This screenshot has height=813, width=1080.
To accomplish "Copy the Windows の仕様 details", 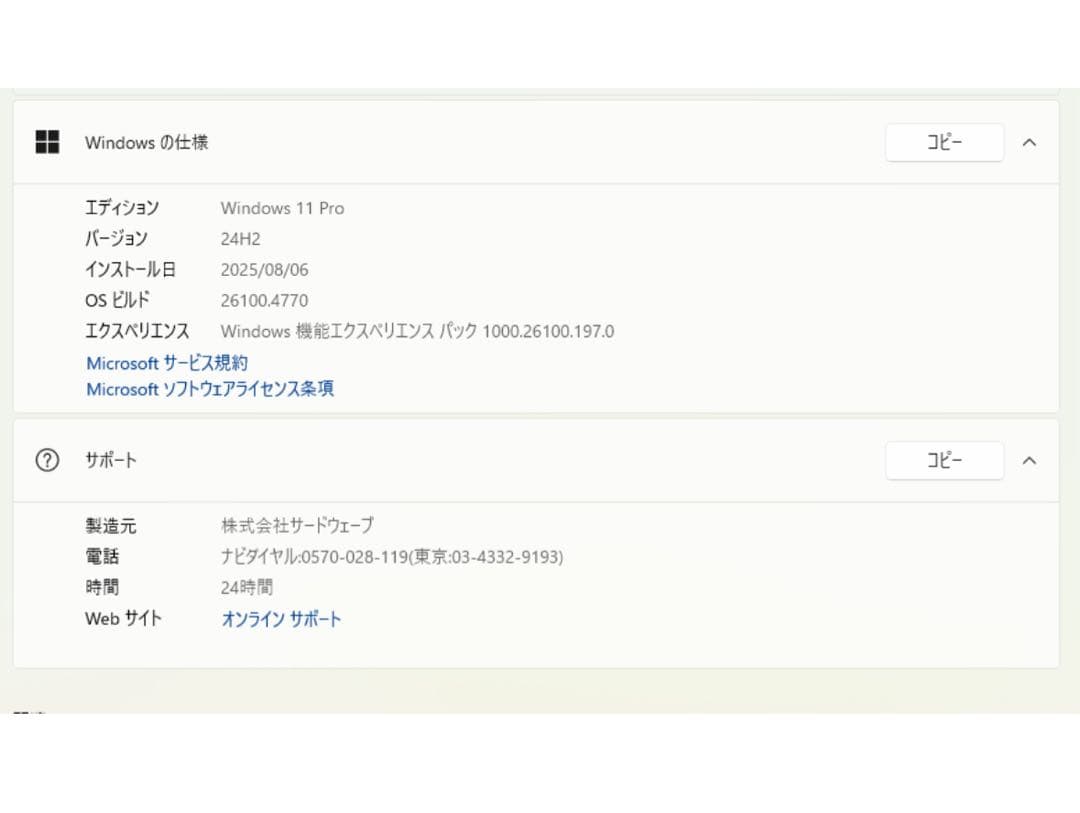I will click(x=944, y=142).
